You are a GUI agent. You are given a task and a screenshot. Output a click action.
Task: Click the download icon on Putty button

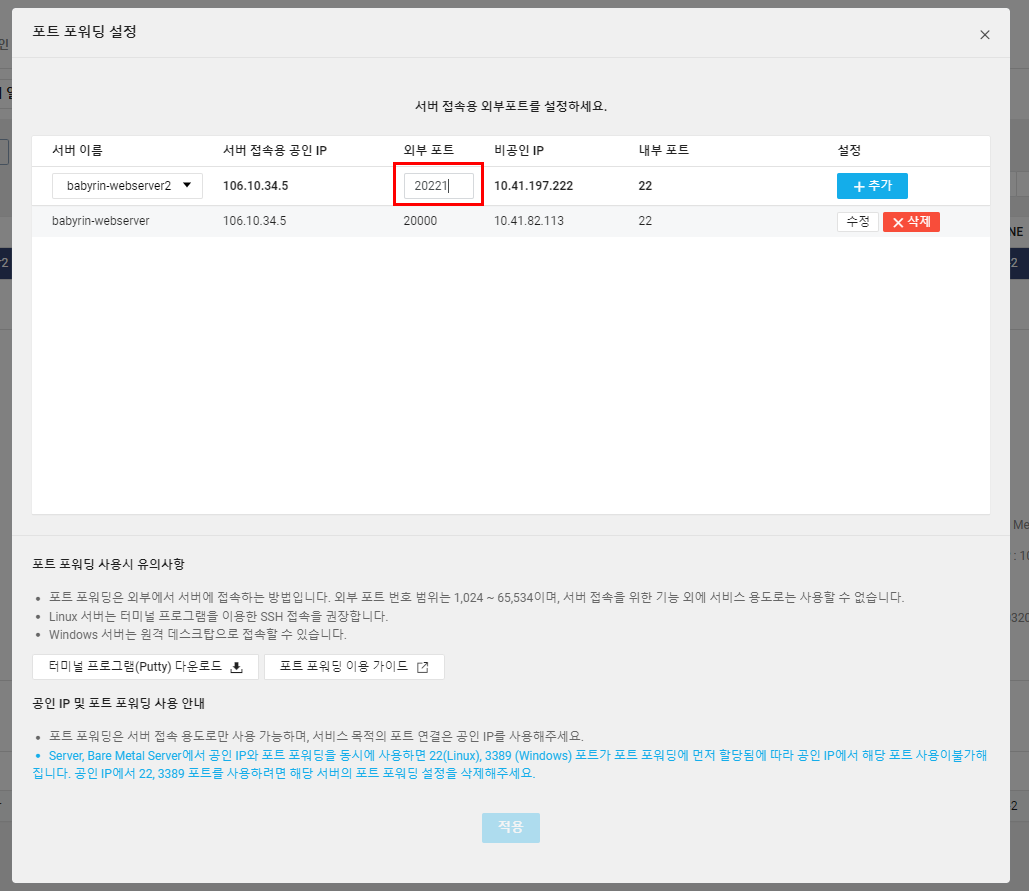point(237,667)
